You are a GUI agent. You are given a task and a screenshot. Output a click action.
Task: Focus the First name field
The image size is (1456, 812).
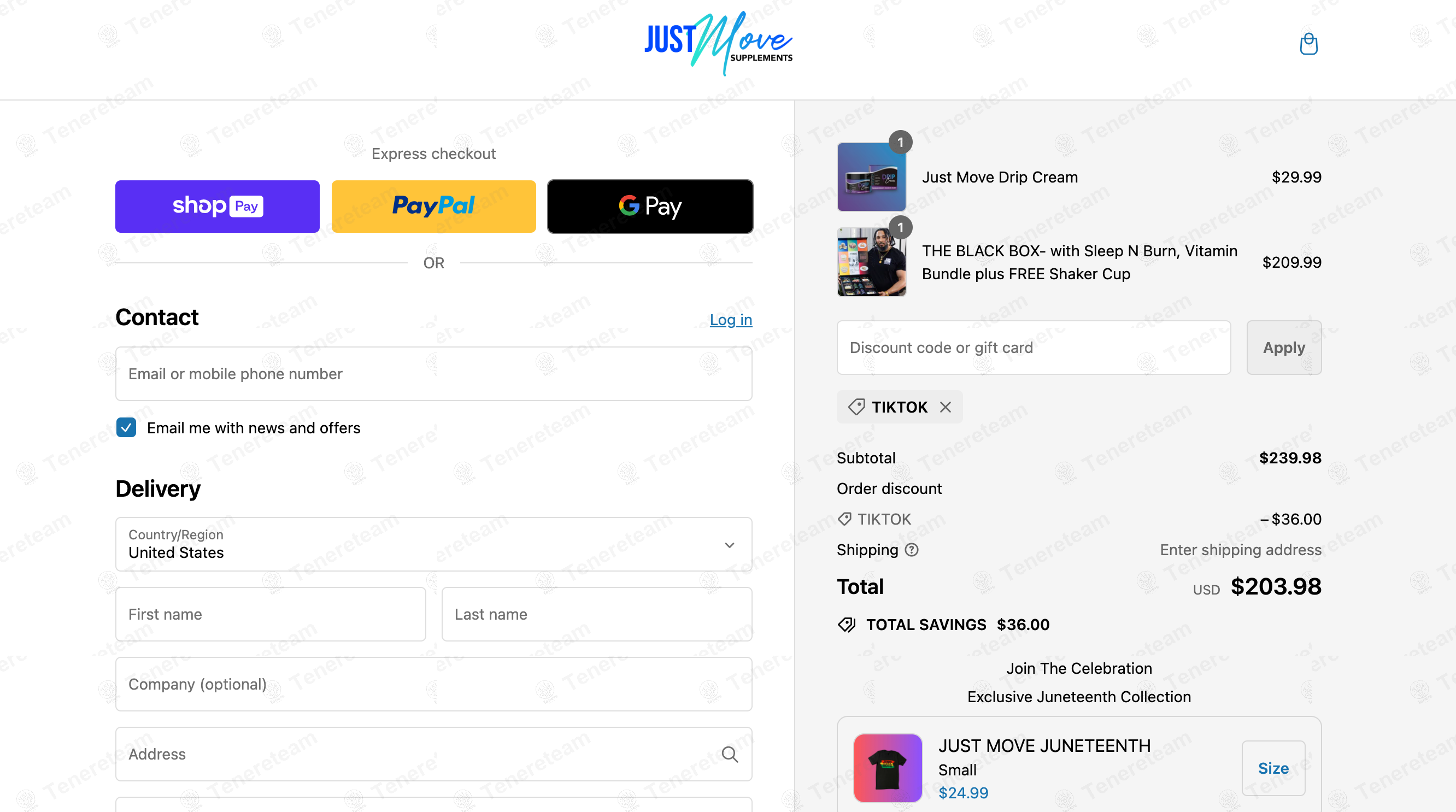pyautogui.click(x=271, y=614)
